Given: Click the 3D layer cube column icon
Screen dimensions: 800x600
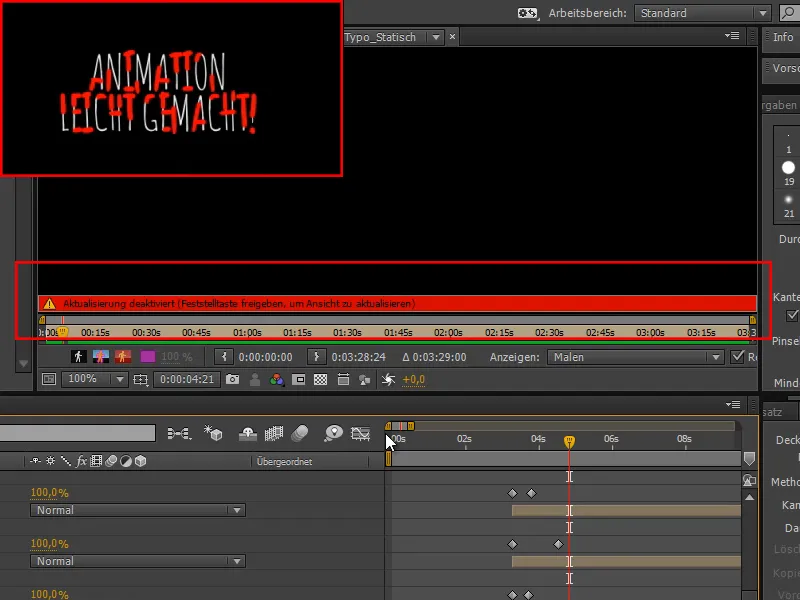Looking at the screenshot, I should click(140, 461).
